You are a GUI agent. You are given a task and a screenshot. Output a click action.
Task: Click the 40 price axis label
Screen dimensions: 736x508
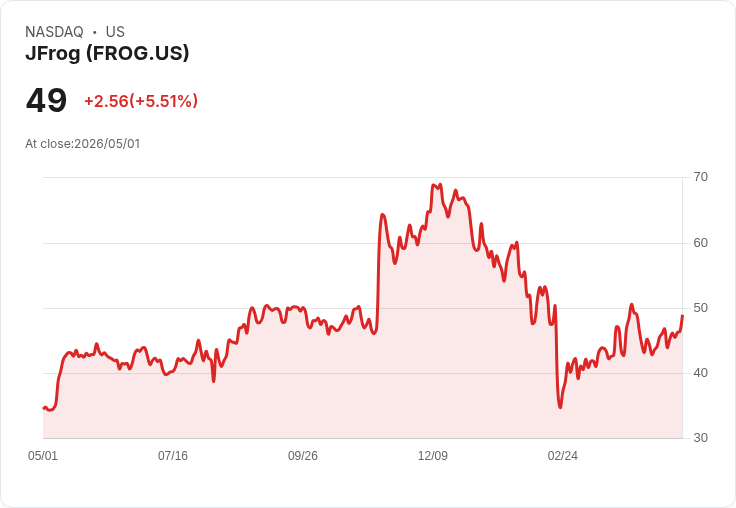[x=700, y=373]
